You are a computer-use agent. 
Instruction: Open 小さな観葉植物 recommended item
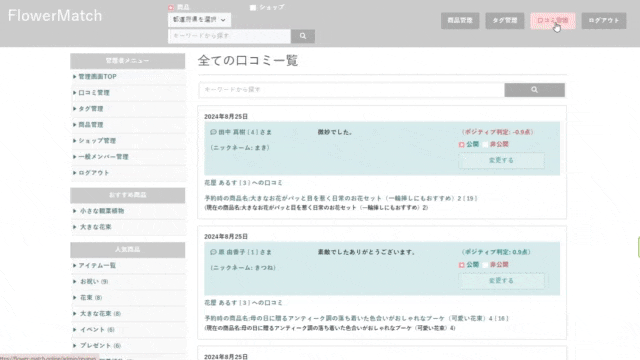tap(102, 211)
